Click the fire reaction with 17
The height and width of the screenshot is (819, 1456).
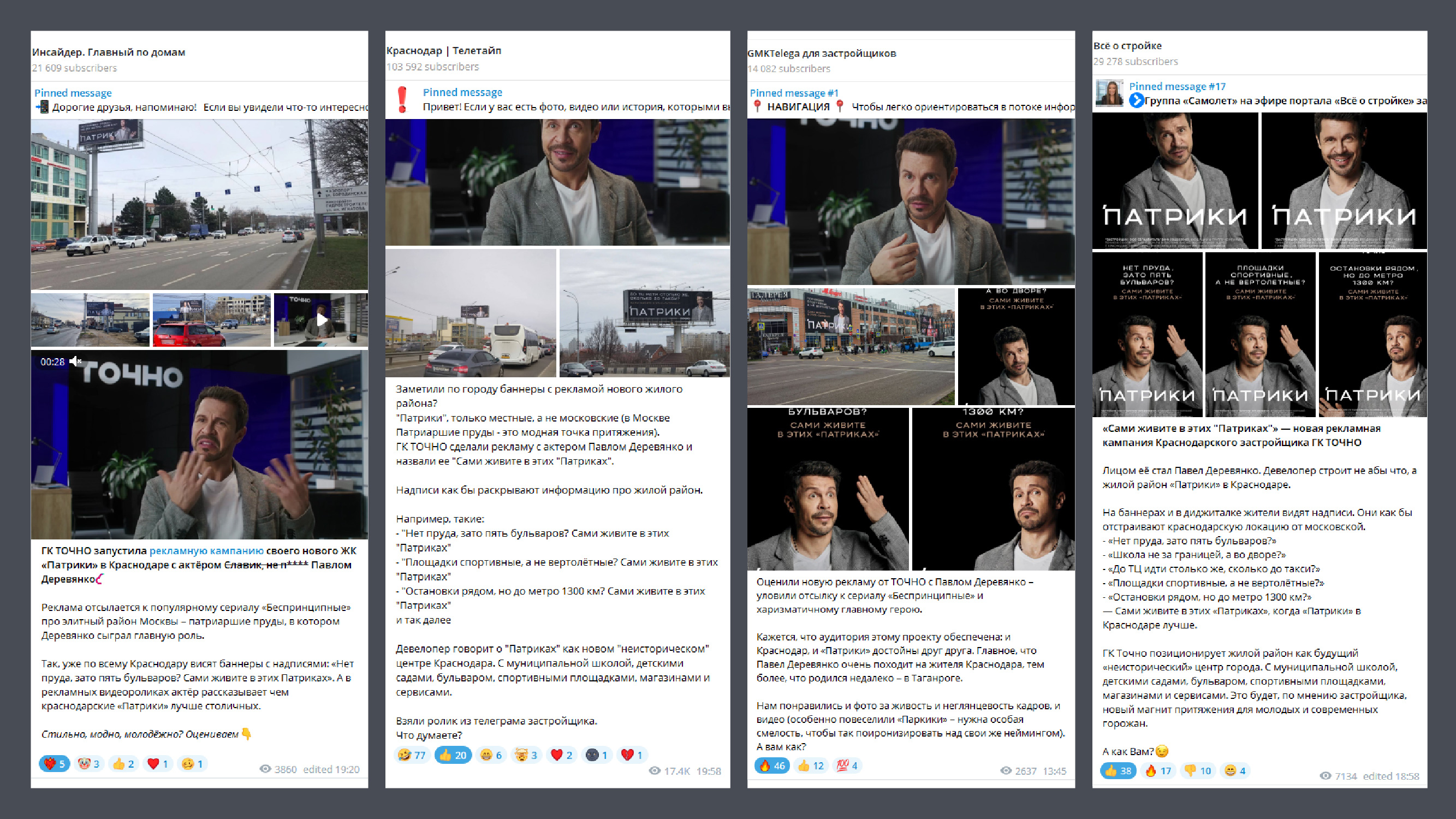click(1157, 770)
